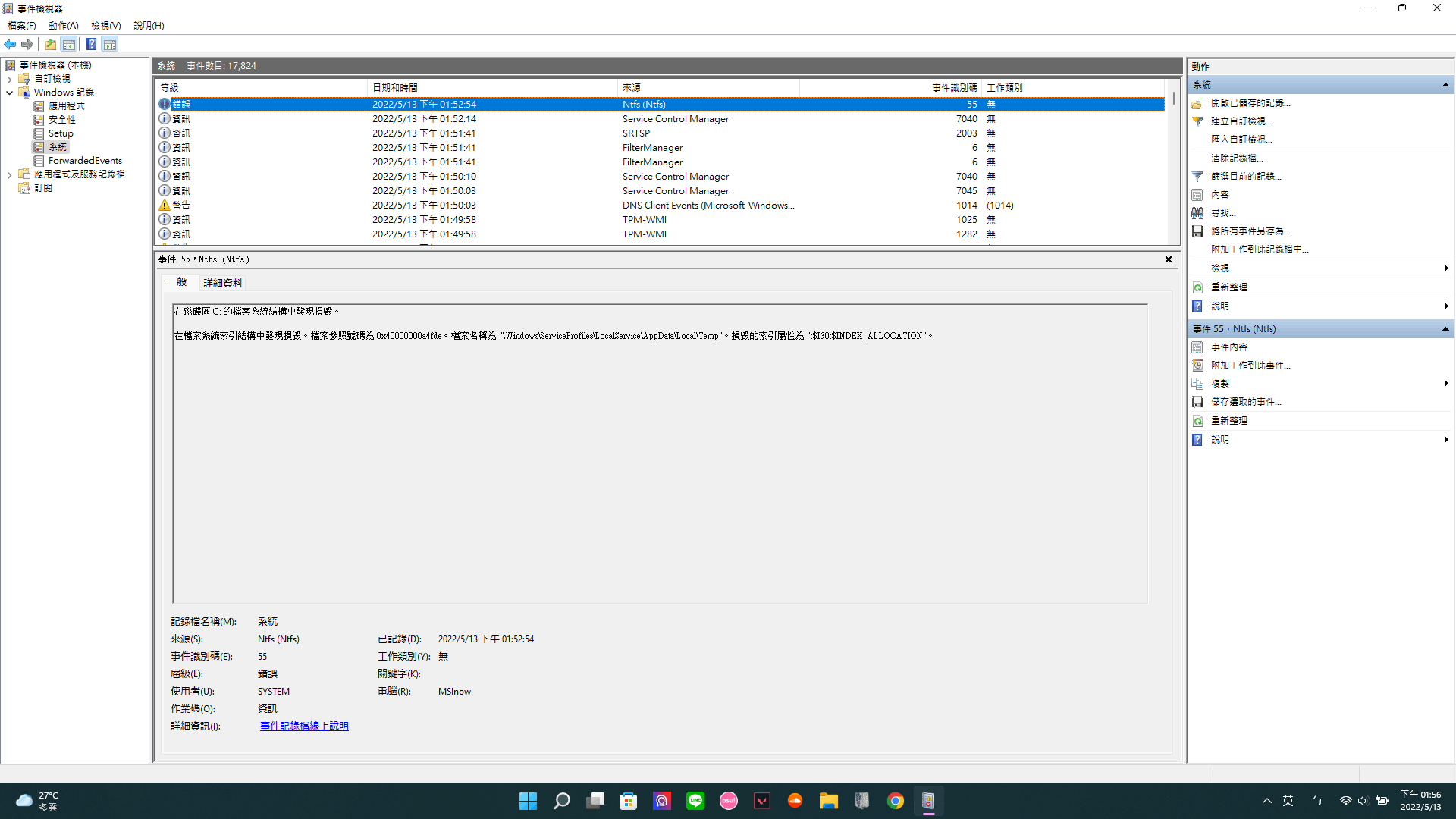The image size is (1456, 819).
Task: Open Chrome from the taskbar
Action: (896, 801)
